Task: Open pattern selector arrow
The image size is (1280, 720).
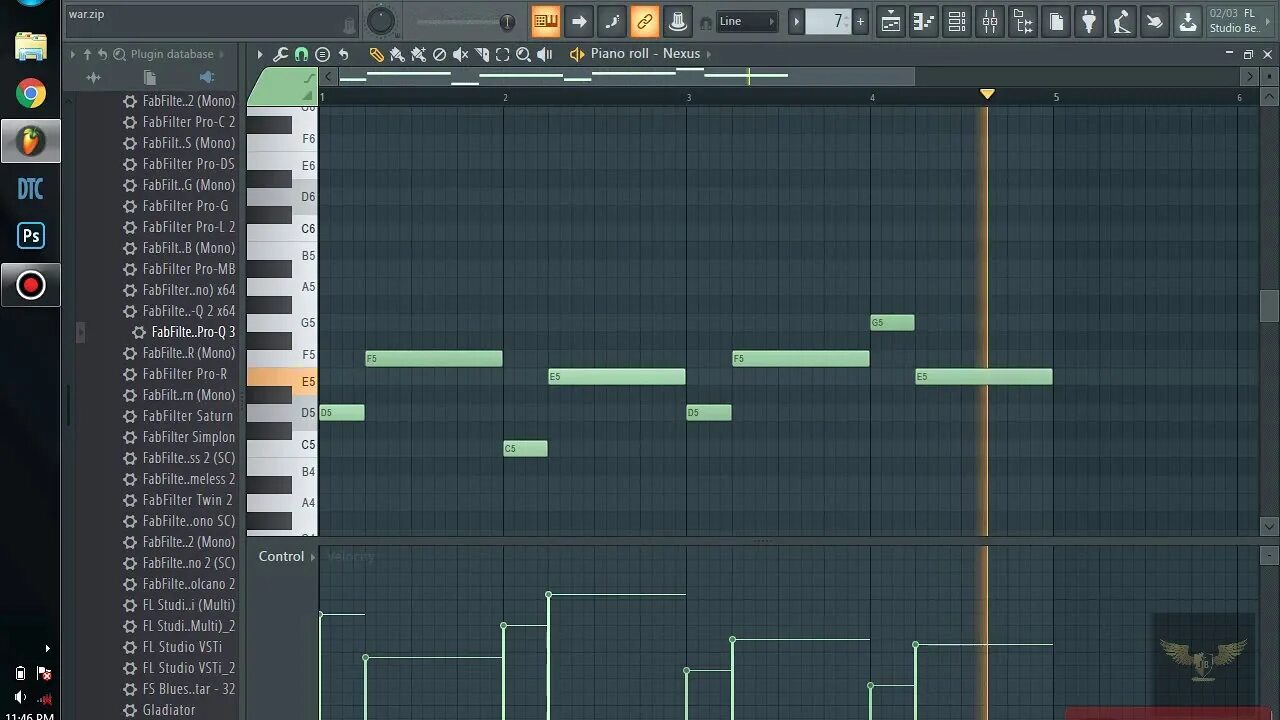Action: click(x=797, y=21)
